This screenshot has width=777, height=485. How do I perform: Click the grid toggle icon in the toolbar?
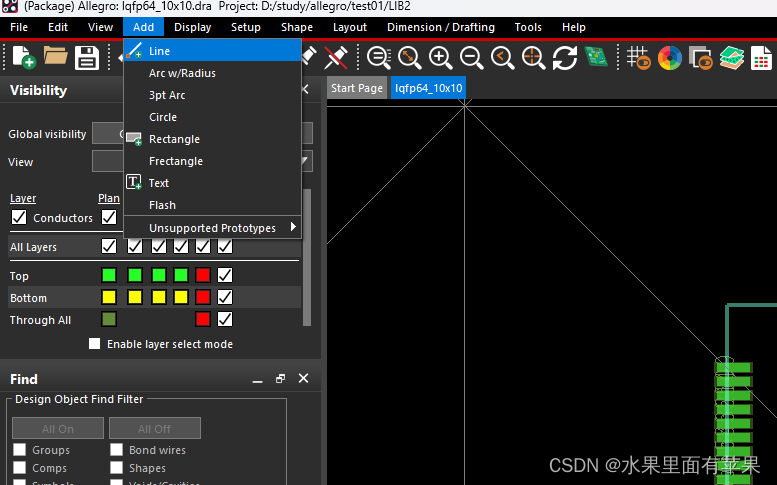637,58
